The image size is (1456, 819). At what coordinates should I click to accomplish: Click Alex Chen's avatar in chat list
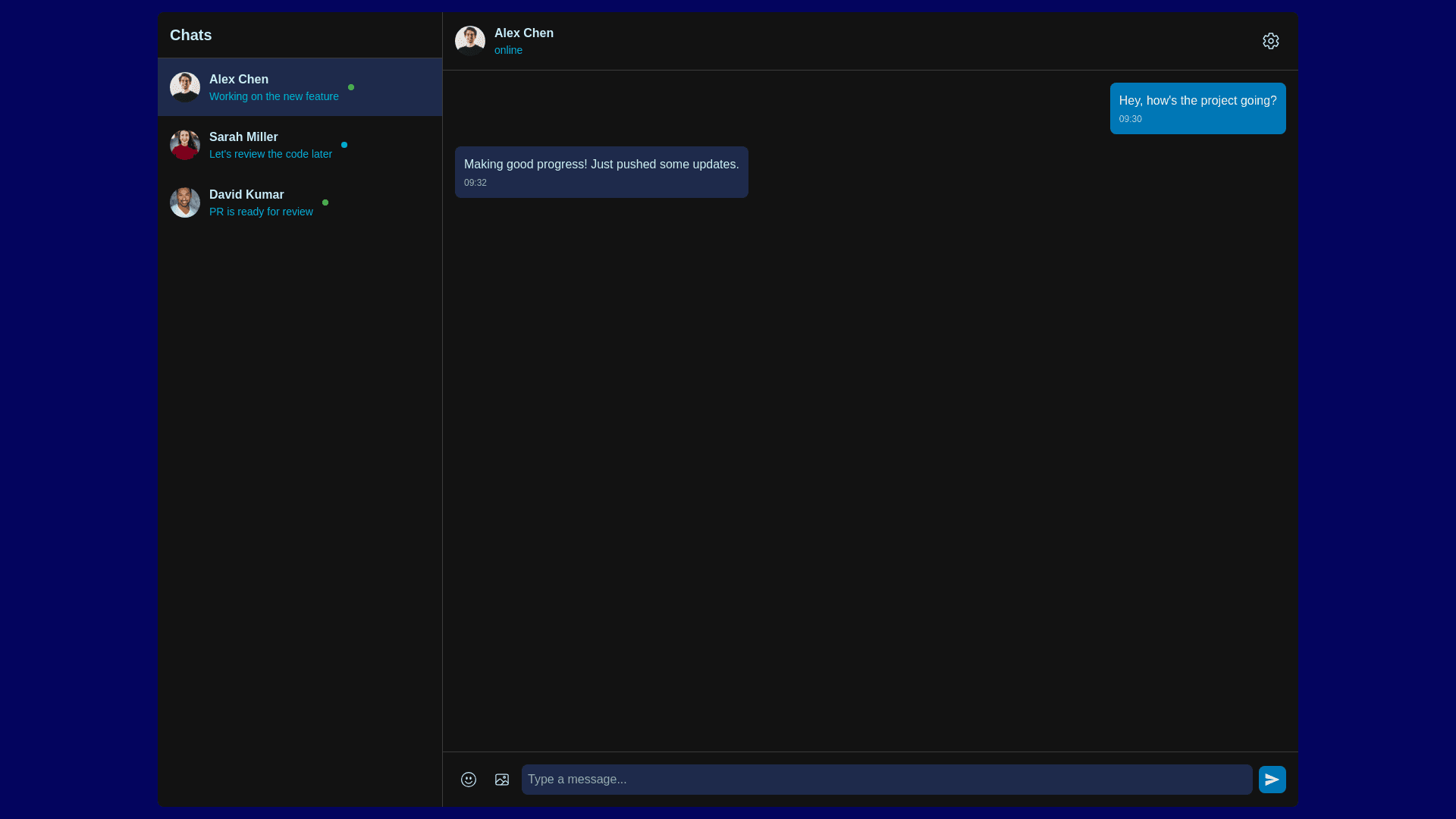pyautogui.click(x=185, y=87)
